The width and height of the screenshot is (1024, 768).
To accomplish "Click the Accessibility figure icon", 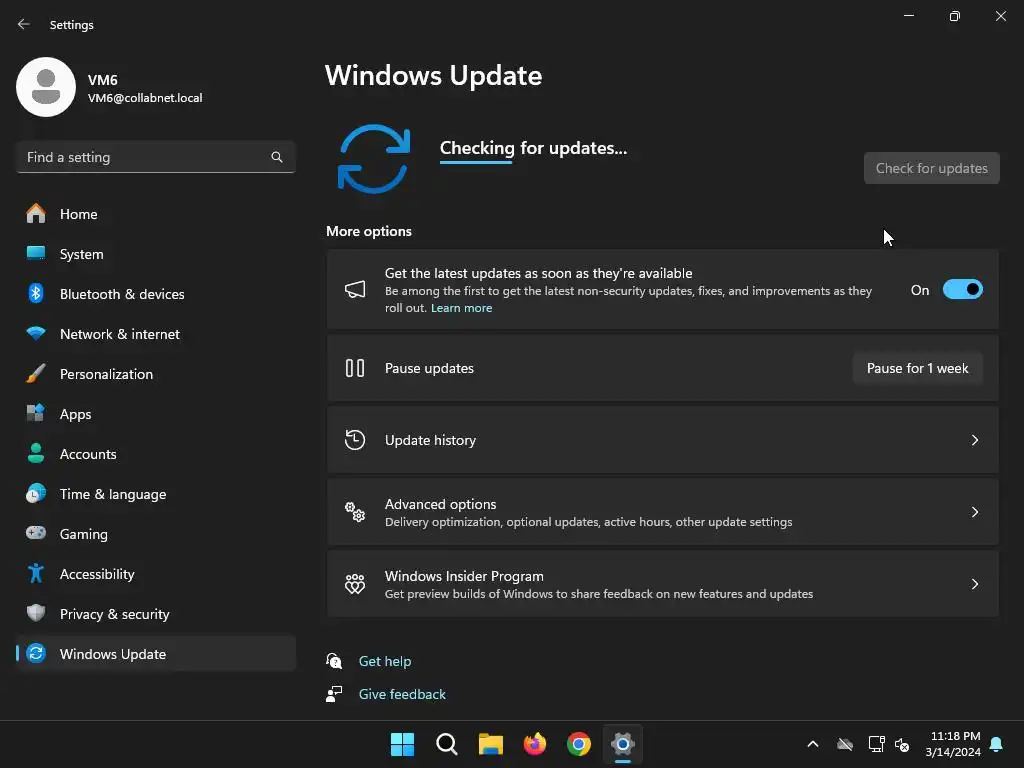I will 36,573.
